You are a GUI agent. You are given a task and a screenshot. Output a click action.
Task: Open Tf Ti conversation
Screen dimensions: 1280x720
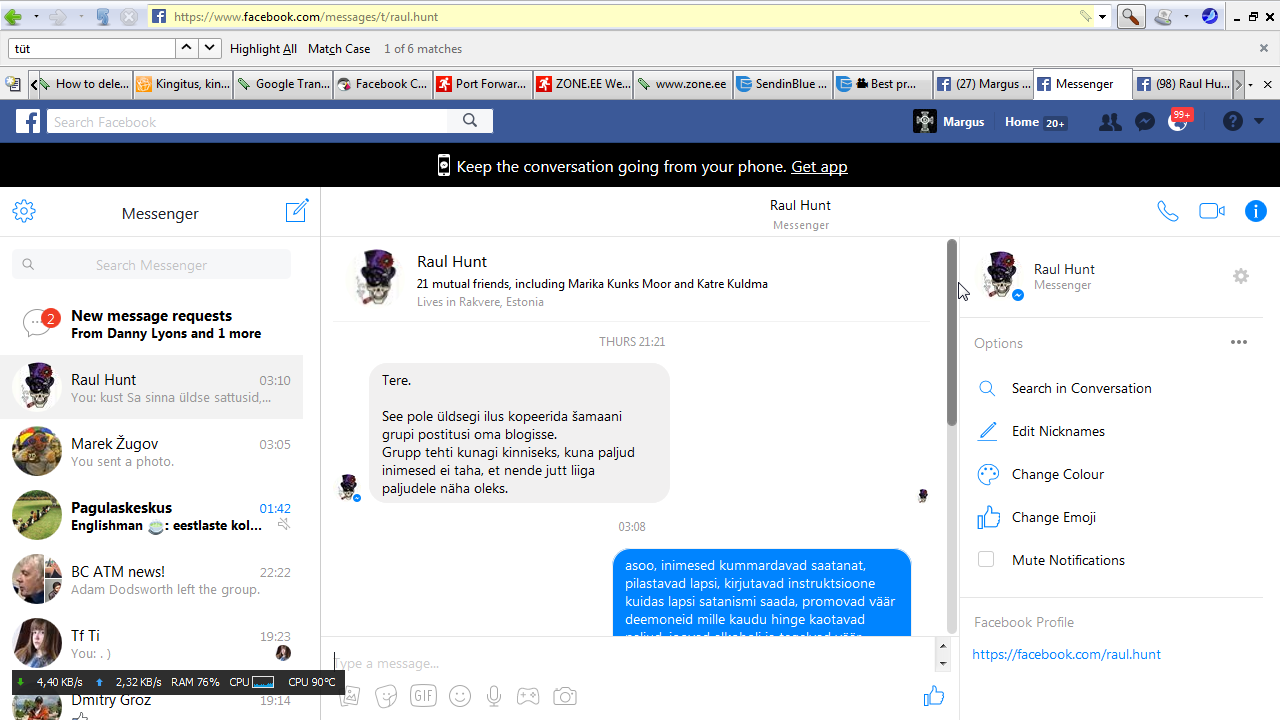tap(152, 644)
